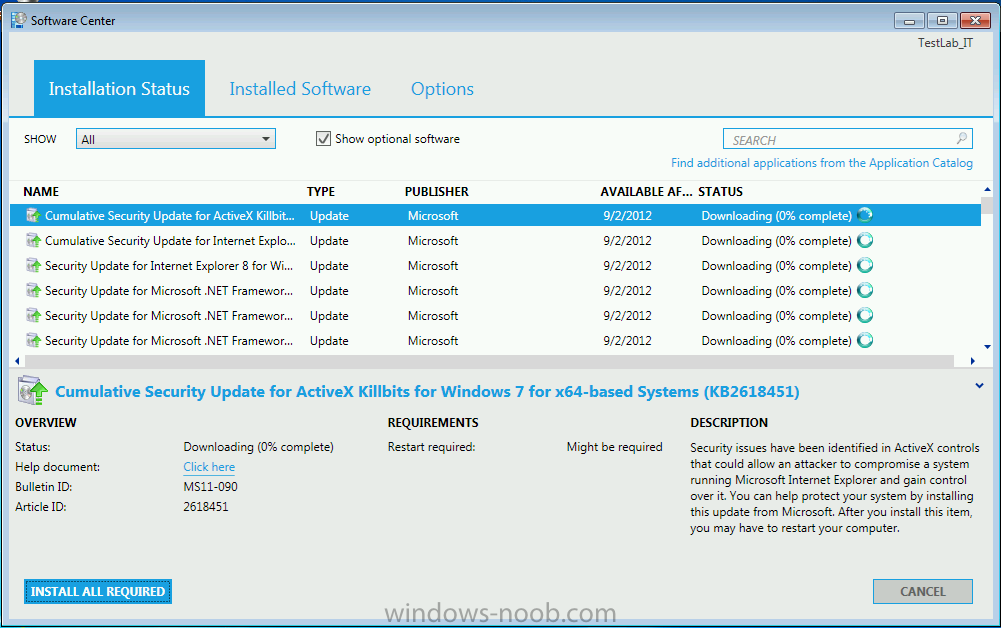1001x628 pixels.
Task: Click the list scroll down arrow
Action: point(987,347)
